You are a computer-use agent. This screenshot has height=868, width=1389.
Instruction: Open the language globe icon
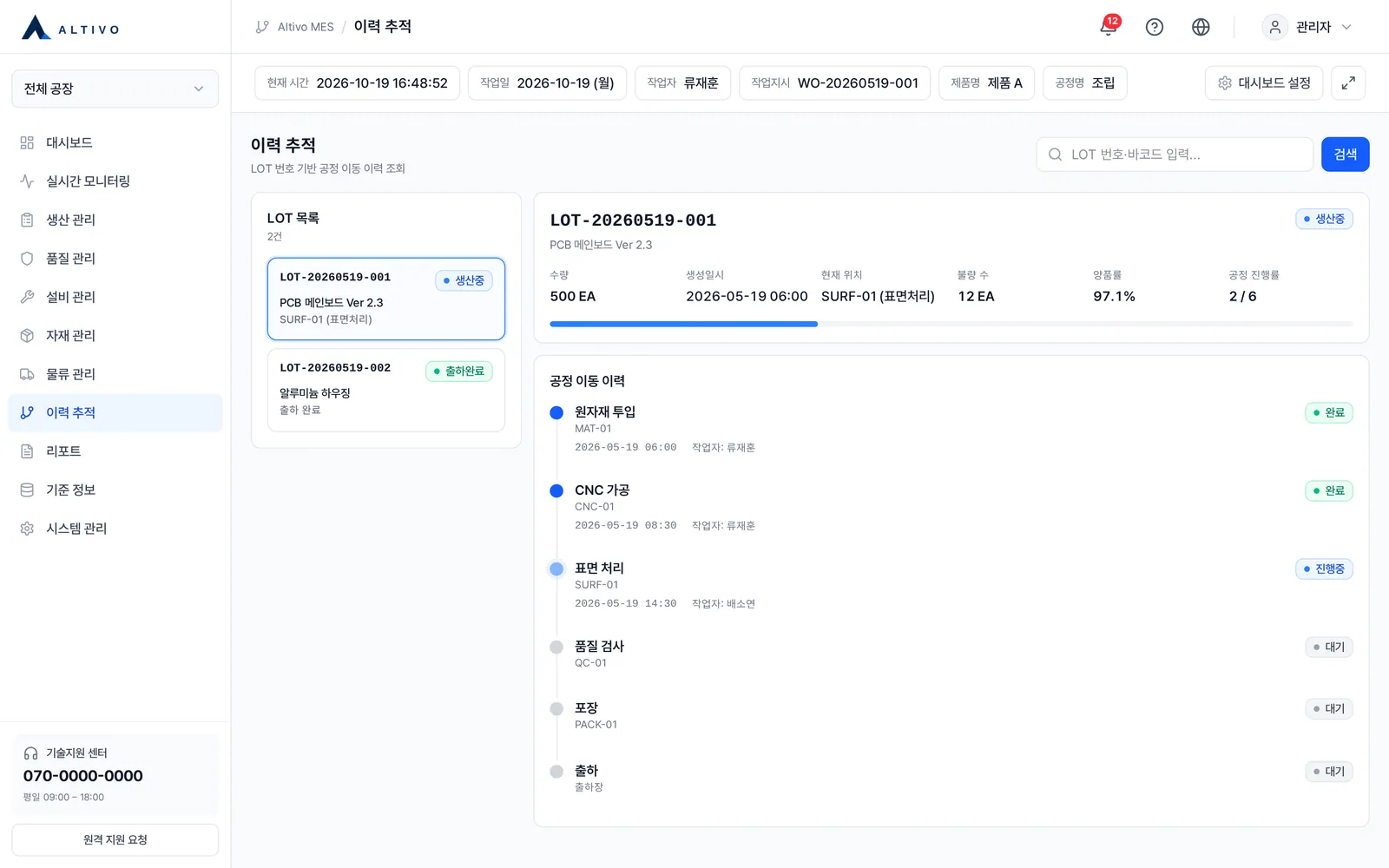pyautogui.click(x=1201, y=27)
